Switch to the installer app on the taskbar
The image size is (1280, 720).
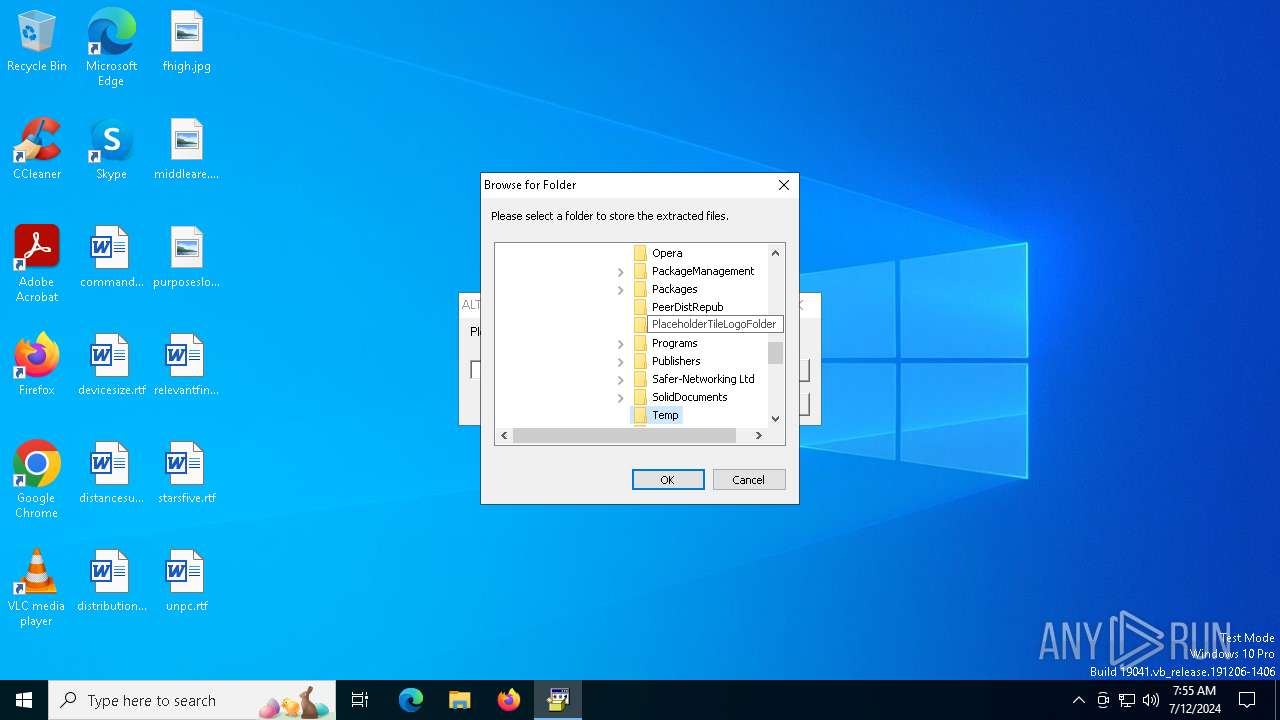(558, 700)
